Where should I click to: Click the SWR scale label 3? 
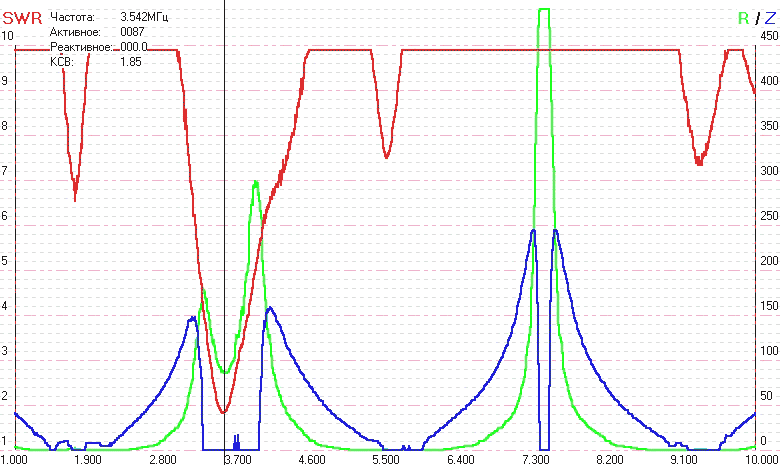pos(4,350)
